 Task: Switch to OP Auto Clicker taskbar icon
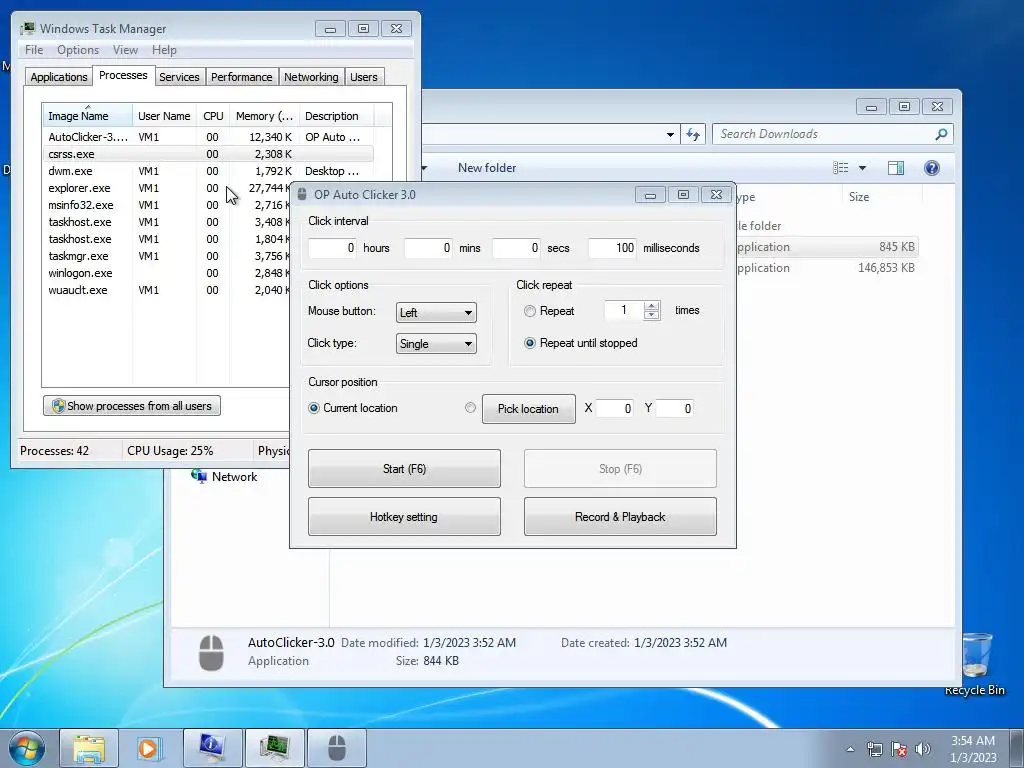[336, 748]
